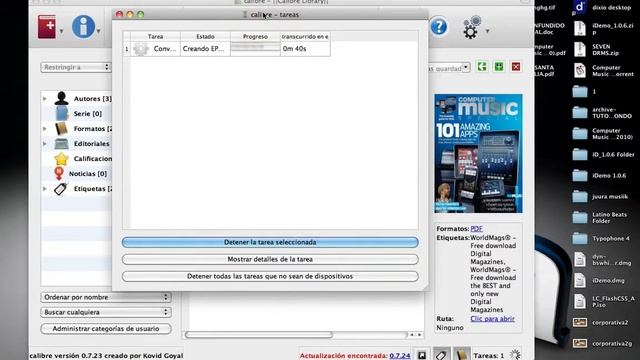This screenshot has height=360, width=640.
Task: Click the green plus save-search icon
Action: click(499, 67)
